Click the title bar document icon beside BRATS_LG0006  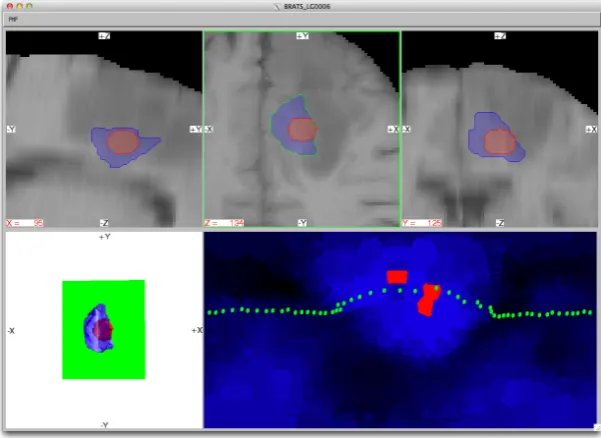(278, 7)
